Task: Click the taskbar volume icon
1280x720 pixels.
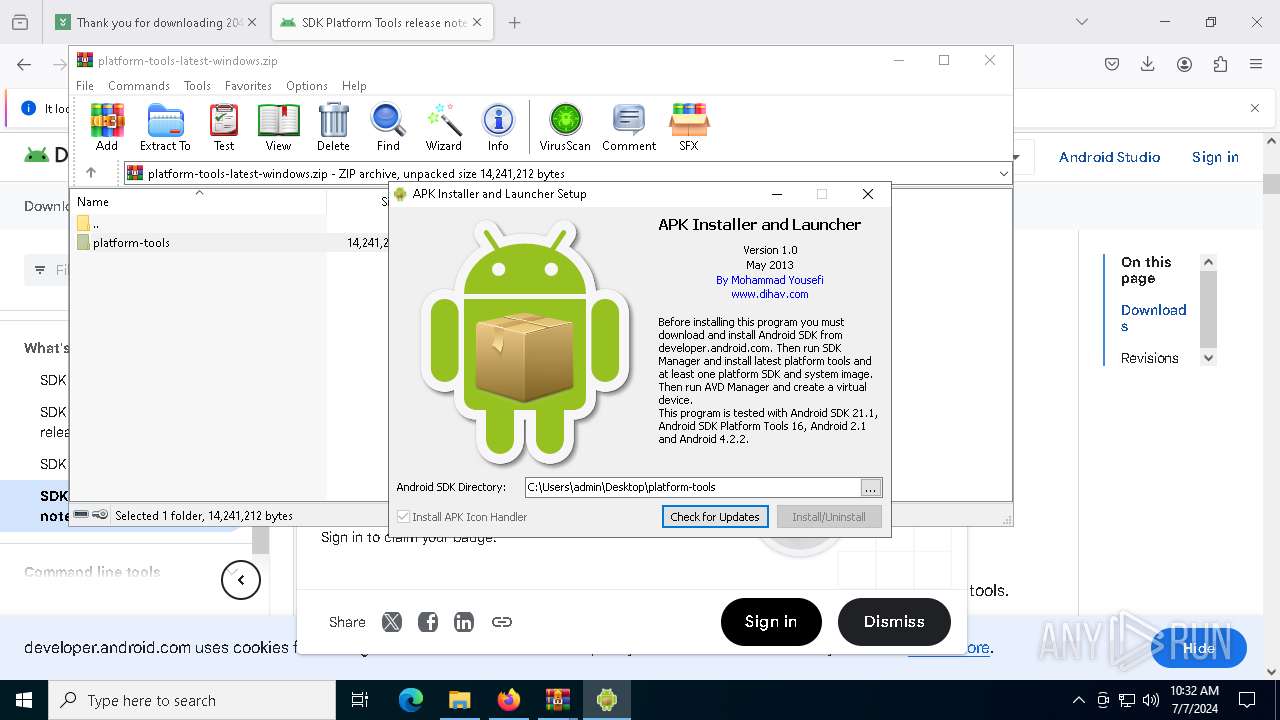Action: pos(1151,700)
